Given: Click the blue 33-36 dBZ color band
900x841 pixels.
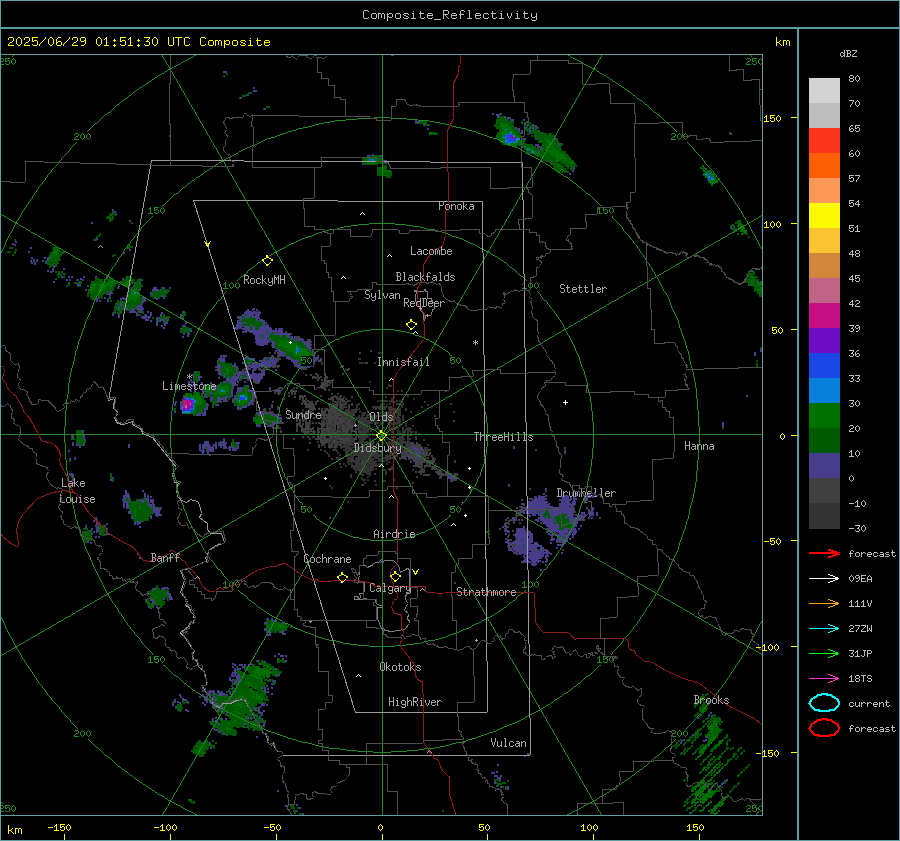Looking at the screenshot, I should pos(824,366).
